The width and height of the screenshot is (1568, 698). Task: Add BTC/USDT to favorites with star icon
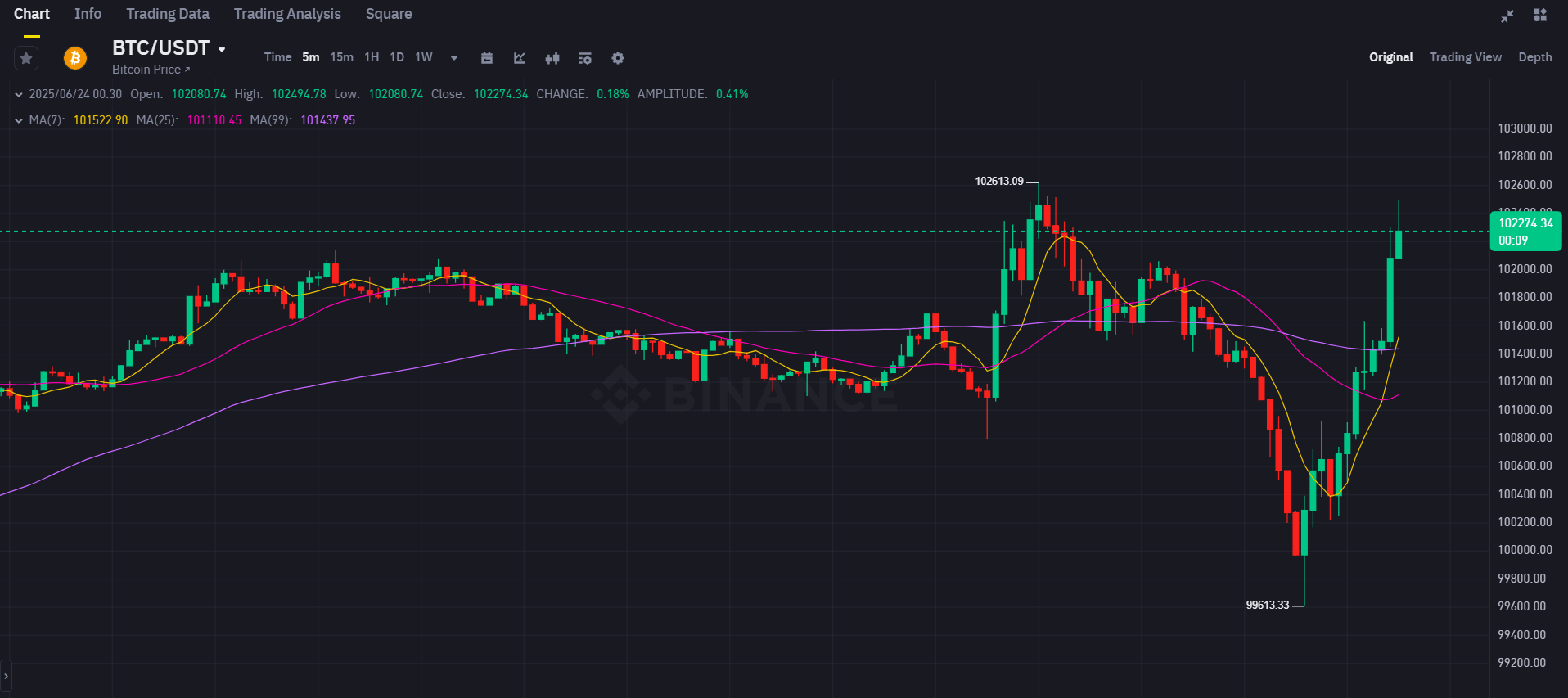pos(26,58)
